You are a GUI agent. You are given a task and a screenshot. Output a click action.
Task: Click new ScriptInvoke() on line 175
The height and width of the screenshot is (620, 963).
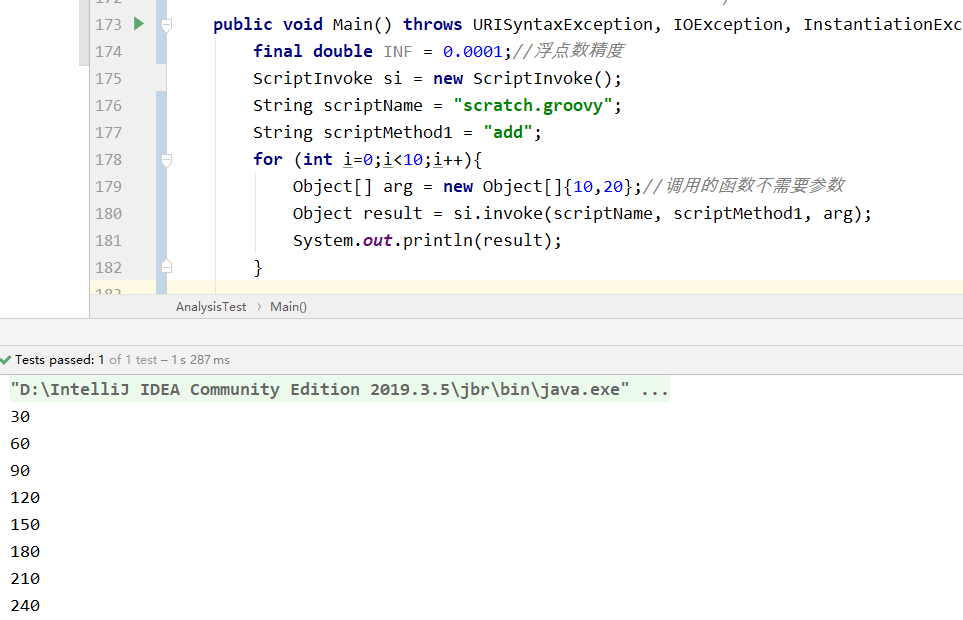[x=526, y=79]
